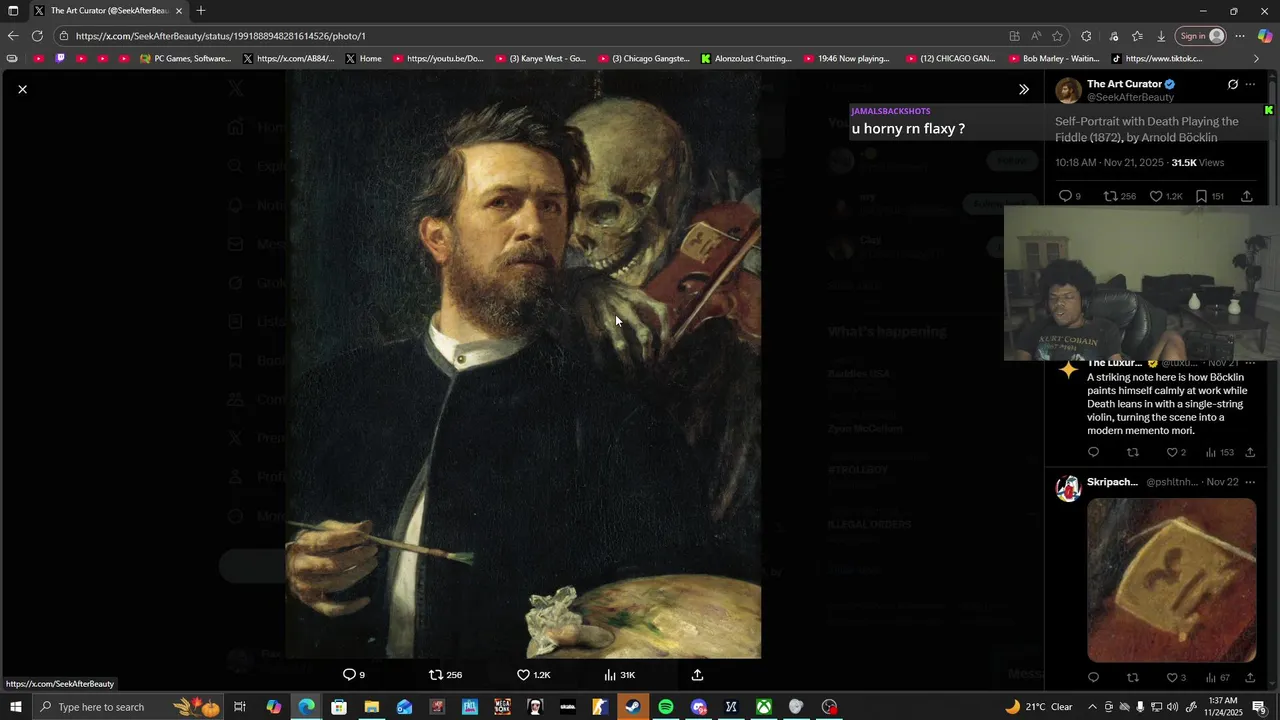The width and height of the screenshot is (1280, 720).
Task: Open tweet more options ellipsis
Action: (1250, 84)
